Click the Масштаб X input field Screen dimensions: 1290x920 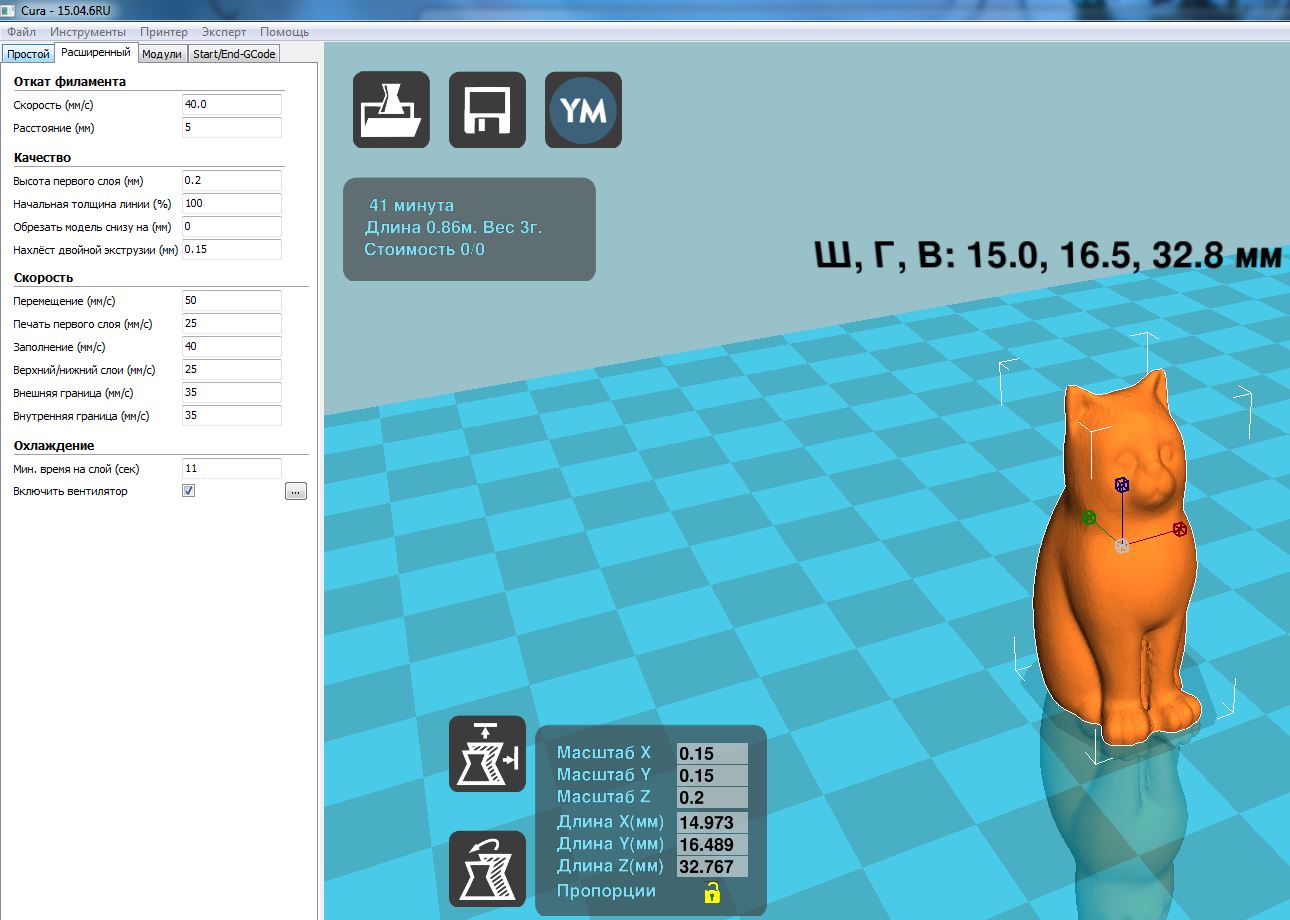(712, 753)
